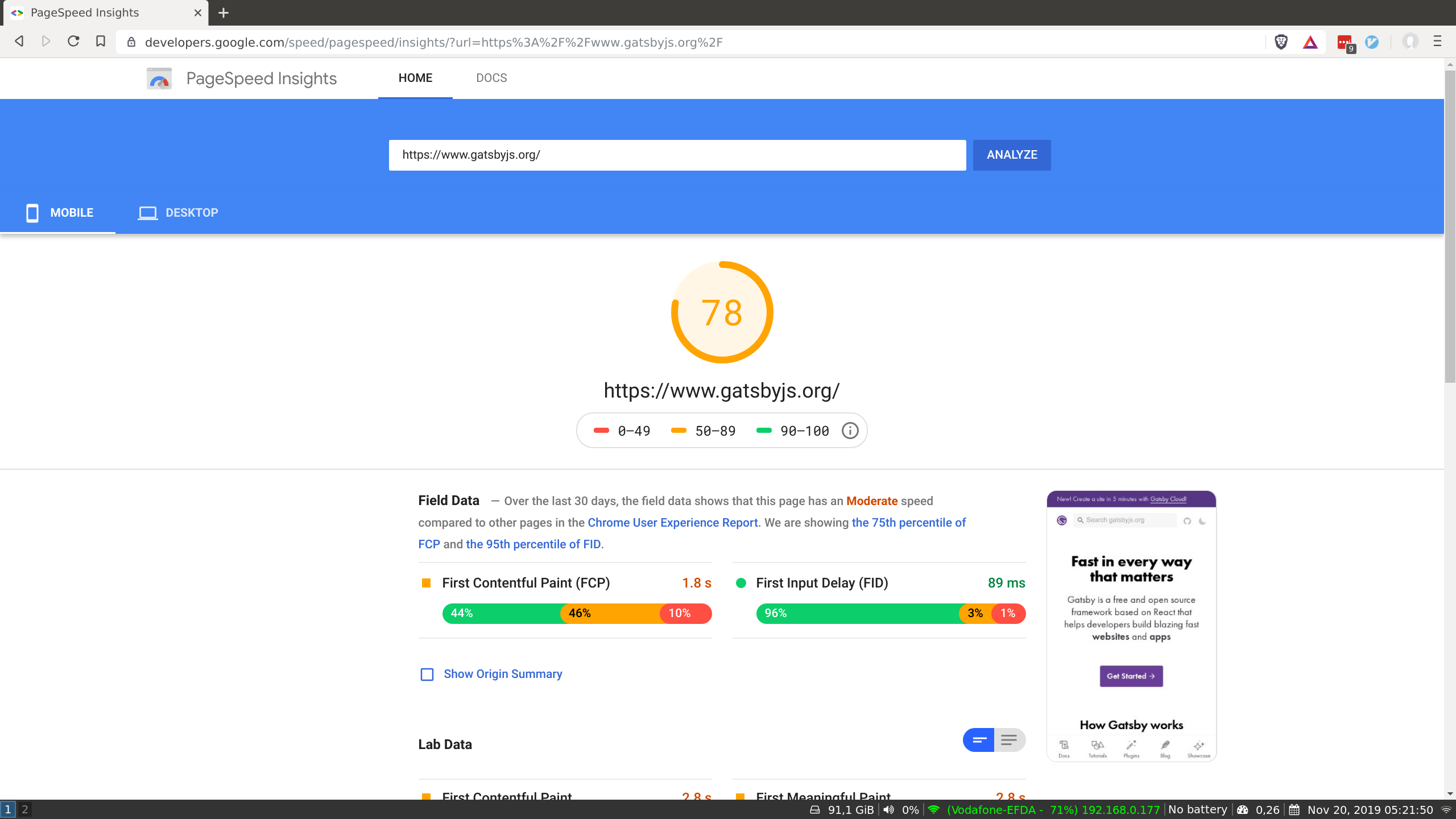Switch to the DESKTOP results view
1456x819 pixels.
[x=177, y=212]
